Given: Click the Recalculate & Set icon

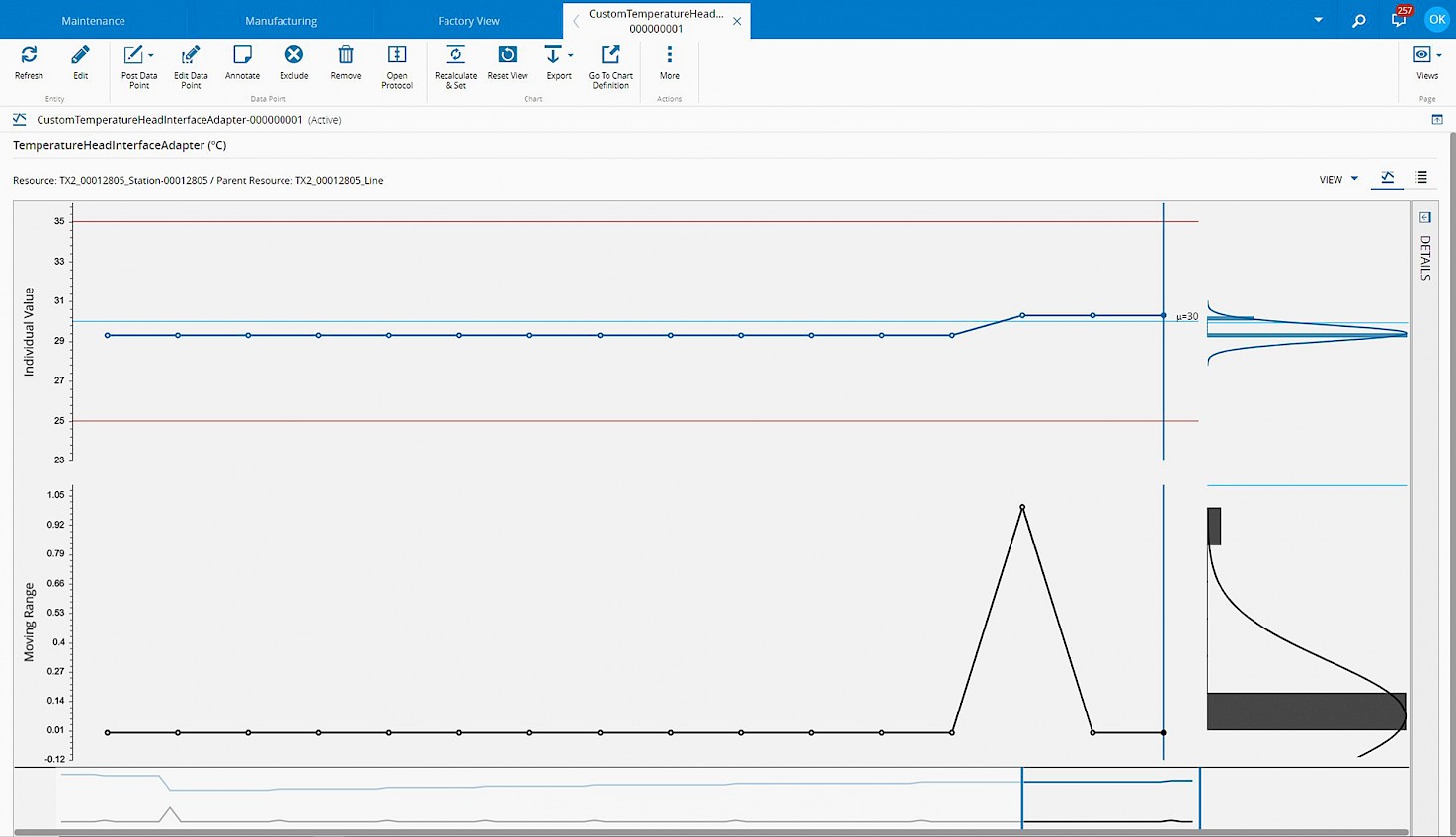Looking at the screenshot, I should click(x=455, y=55).
